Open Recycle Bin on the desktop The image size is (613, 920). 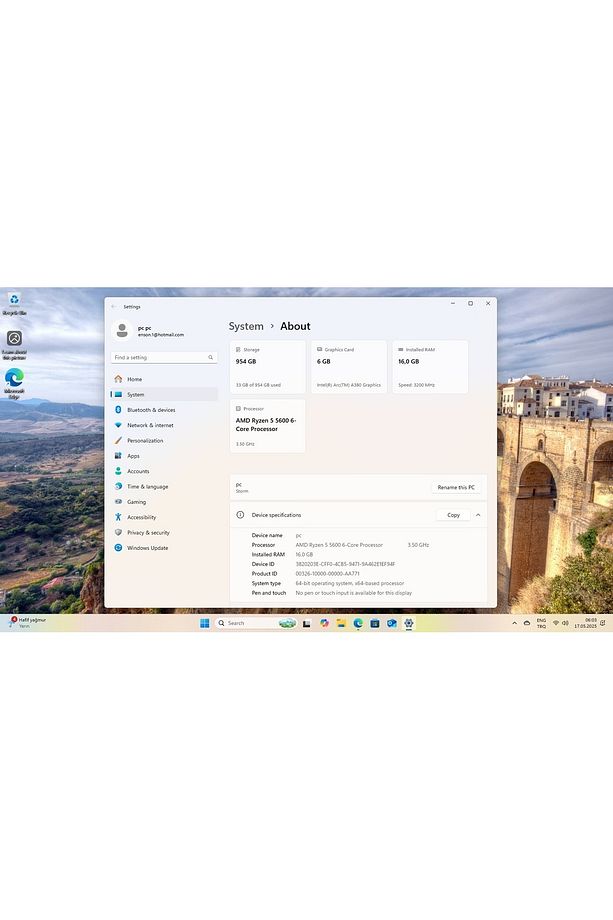14,304
